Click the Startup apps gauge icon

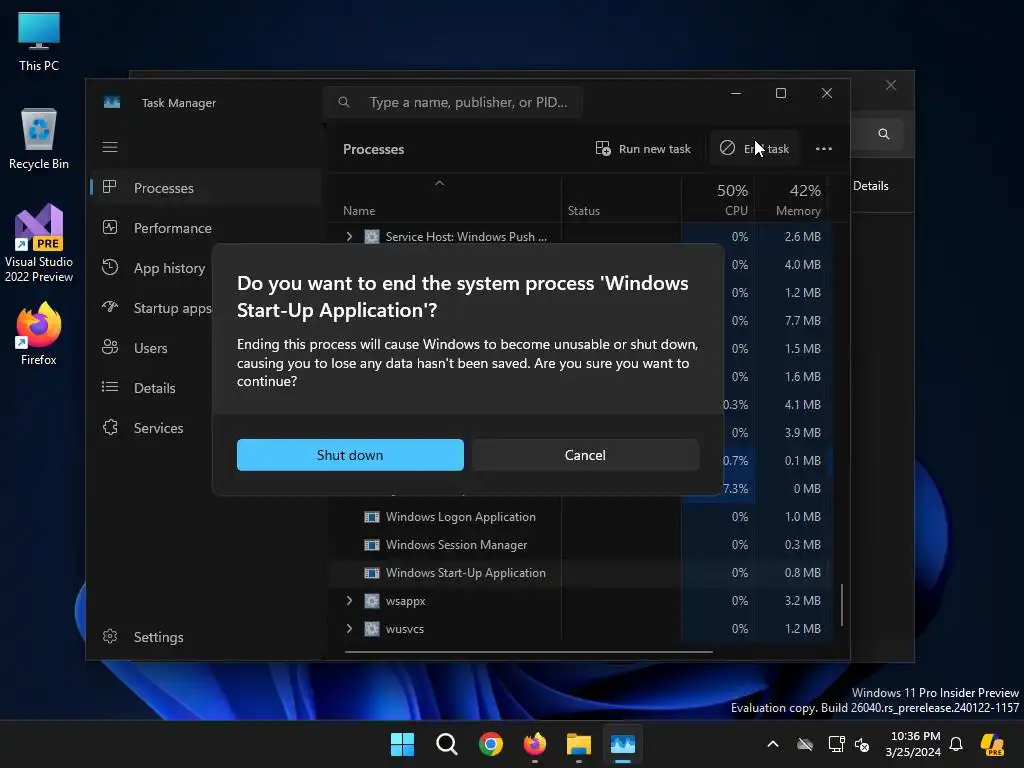click(x=110, y=307)
